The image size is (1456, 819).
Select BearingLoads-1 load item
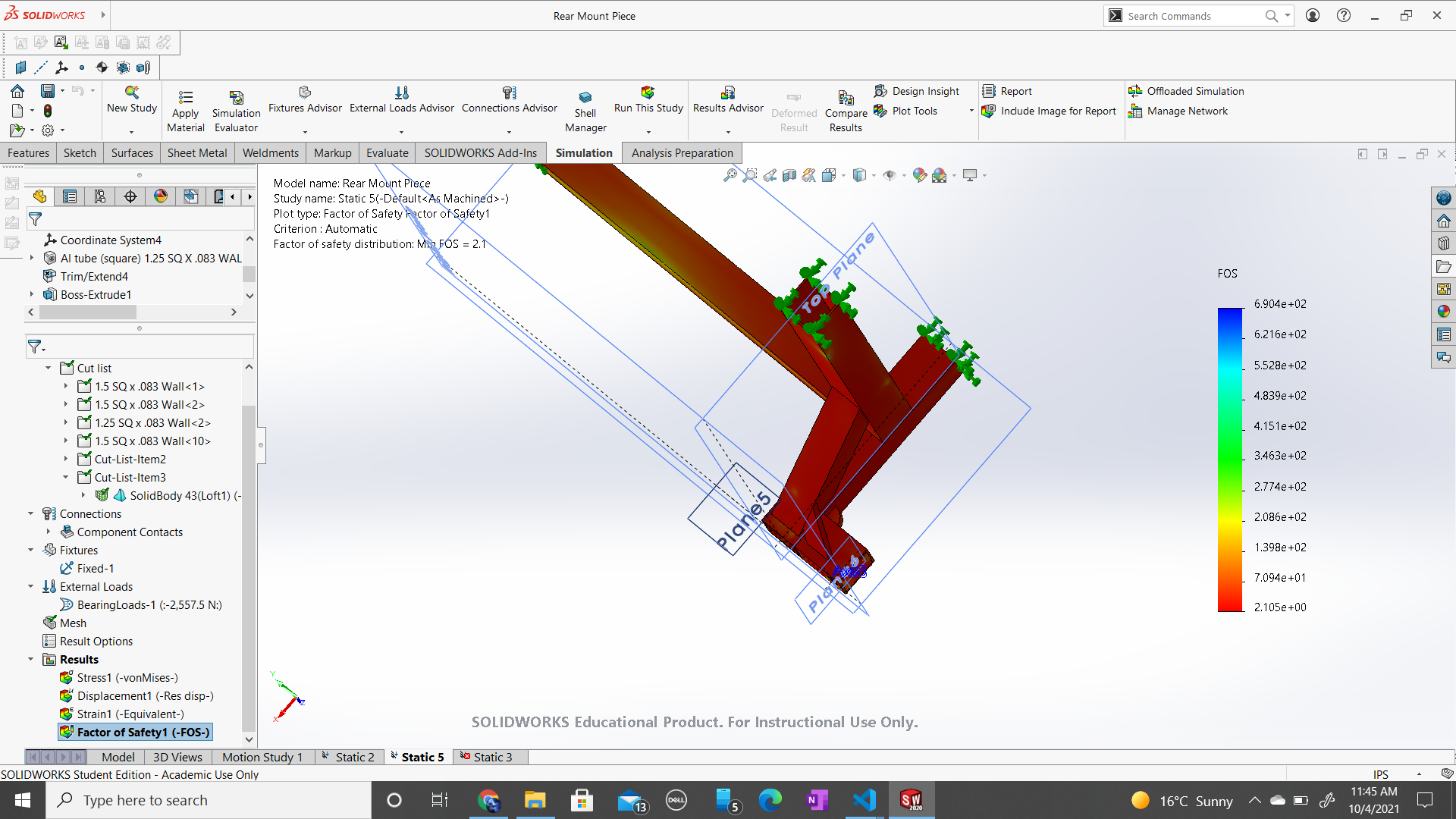(x=141, y=604)
